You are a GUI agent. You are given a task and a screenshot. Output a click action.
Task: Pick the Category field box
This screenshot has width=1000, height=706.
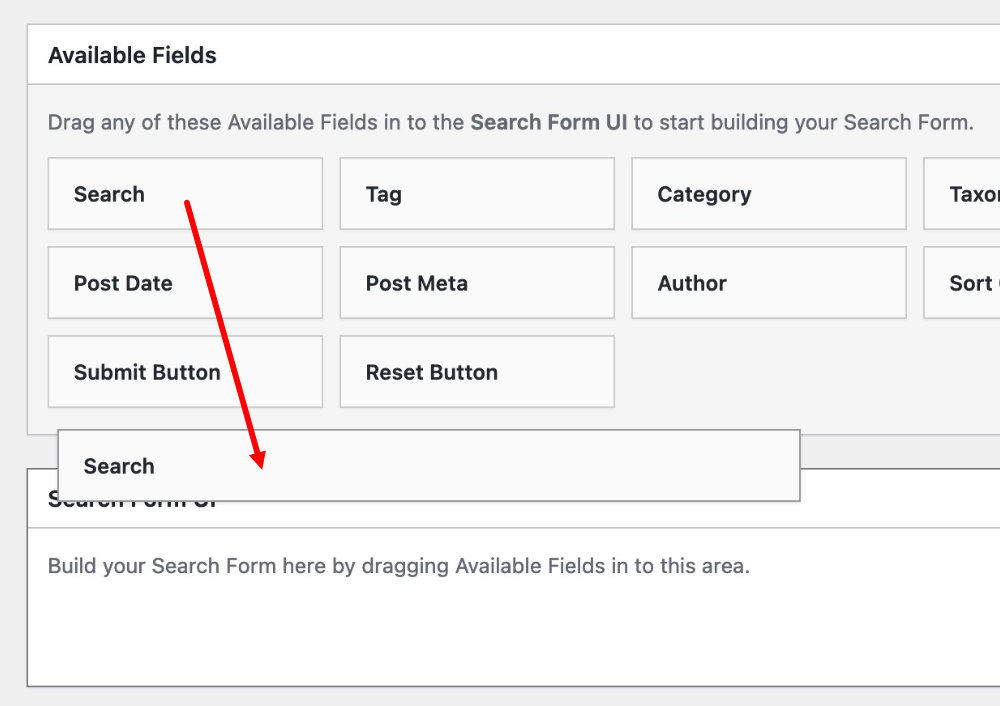768,194
